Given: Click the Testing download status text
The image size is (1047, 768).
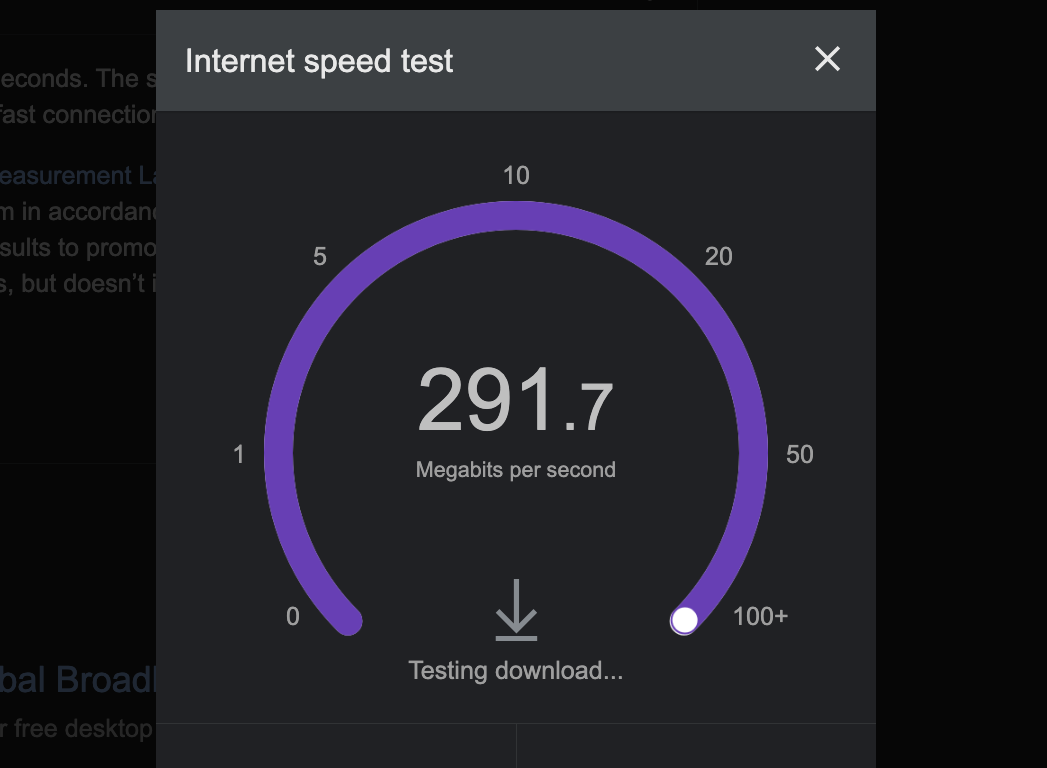Looking at the screenshot, I should tap(515, 670).
